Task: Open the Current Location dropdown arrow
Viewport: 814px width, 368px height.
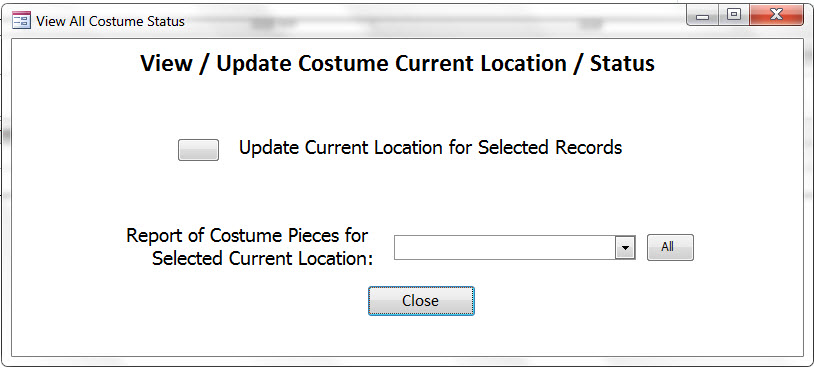Action: 626,248
